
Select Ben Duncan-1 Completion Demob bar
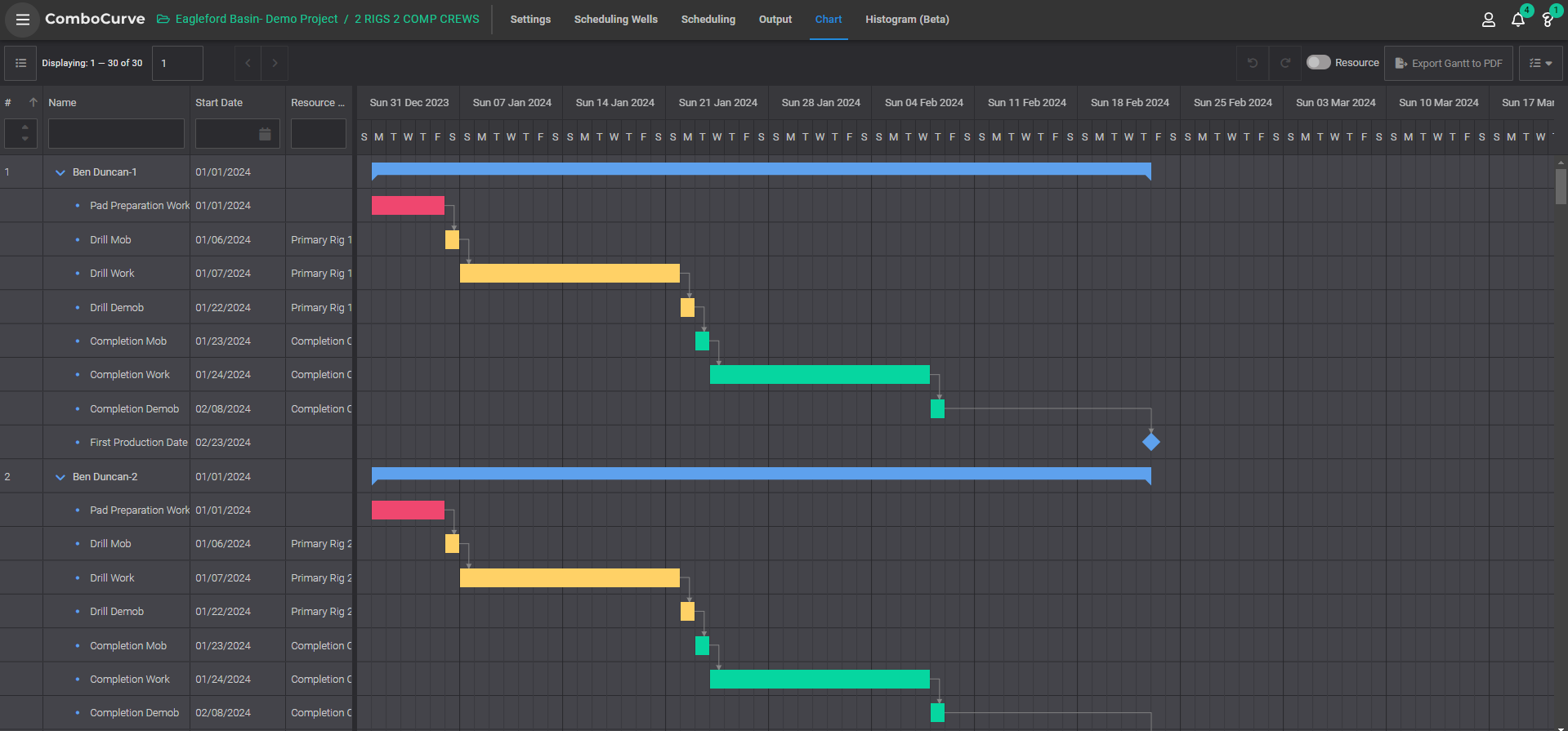(x=937, y=408)
